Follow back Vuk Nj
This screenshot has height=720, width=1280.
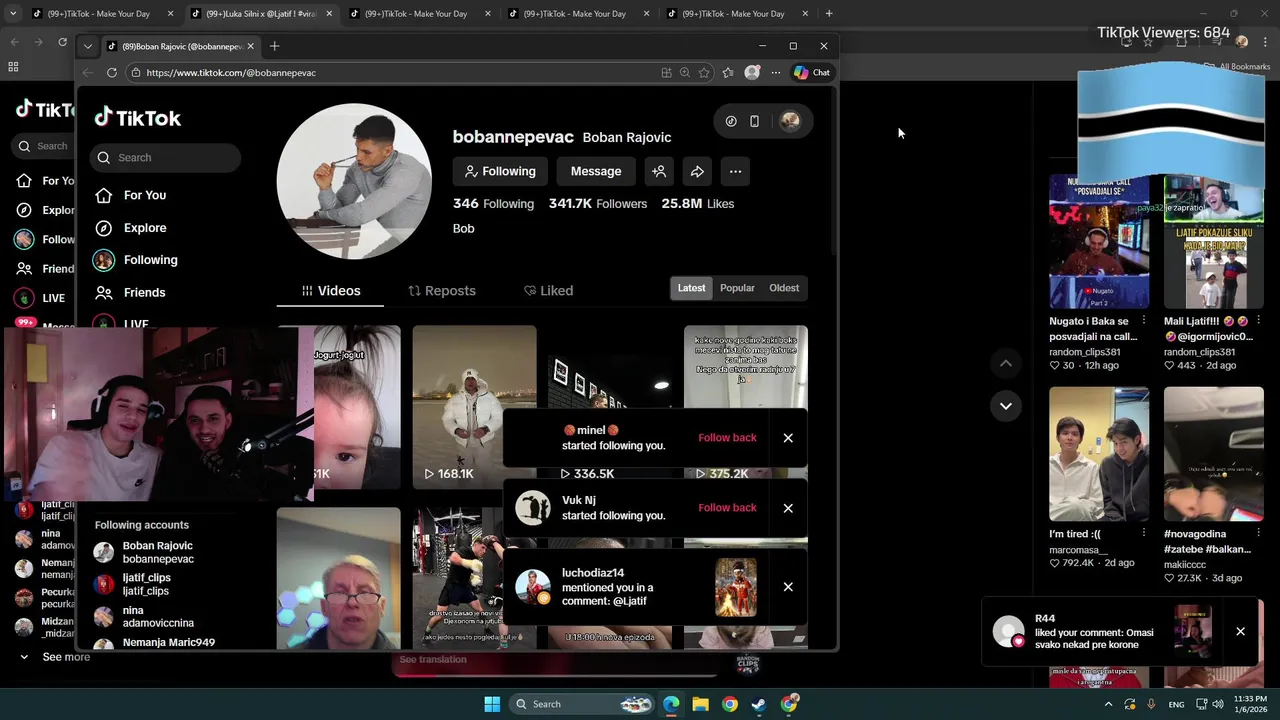coord(727,508)
